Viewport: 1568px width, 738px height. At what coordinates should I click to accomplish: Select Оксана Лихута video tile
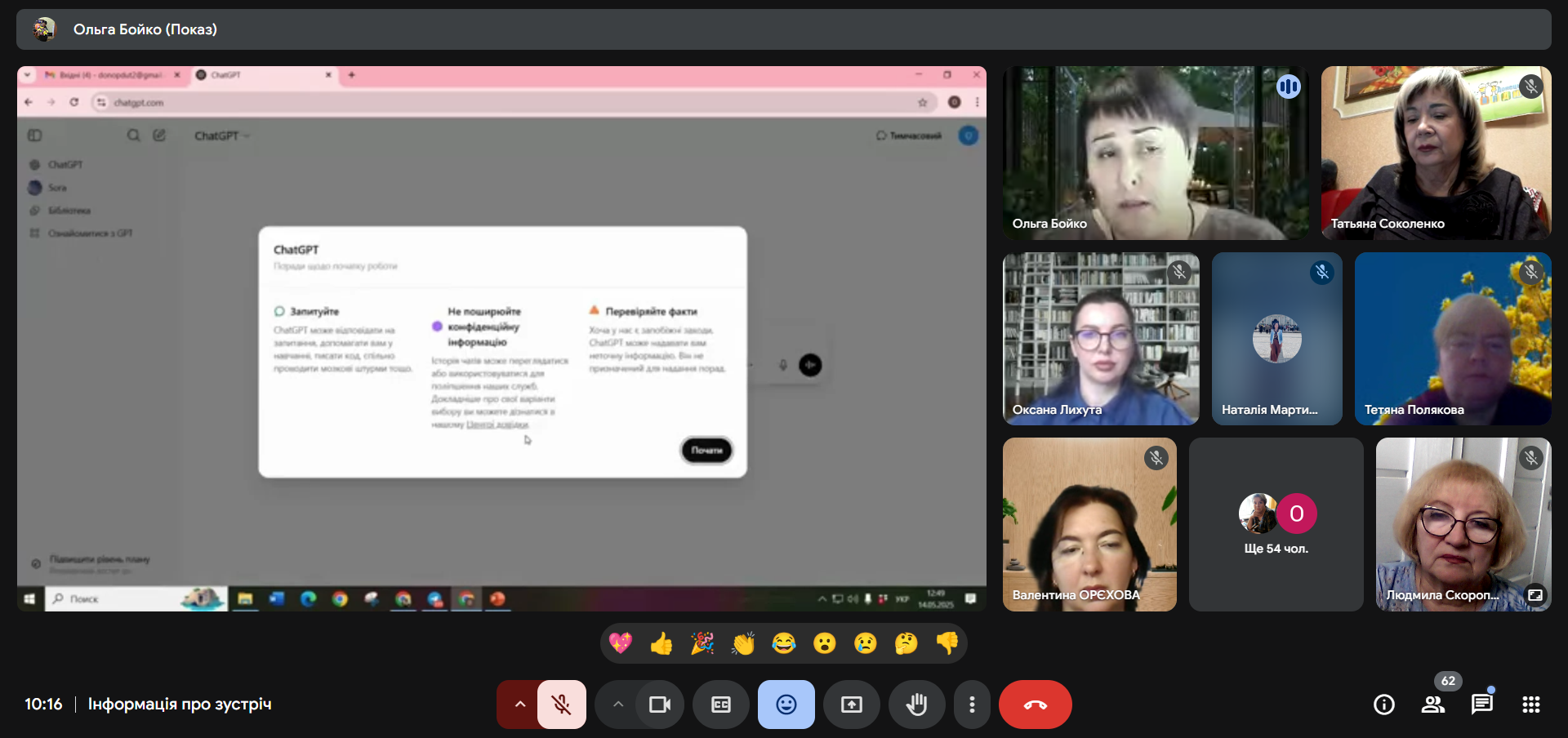(1101, 339)
